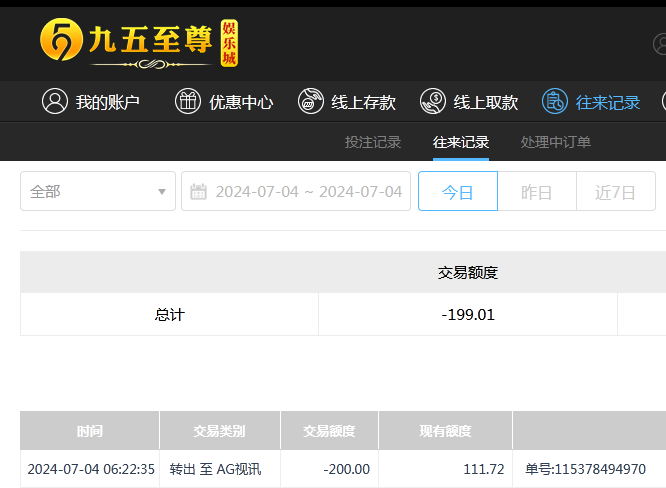Viewport: 666px width, 488px height.
Task: Click the 娱乐城 badge next to logo
Action: (229, 43)
